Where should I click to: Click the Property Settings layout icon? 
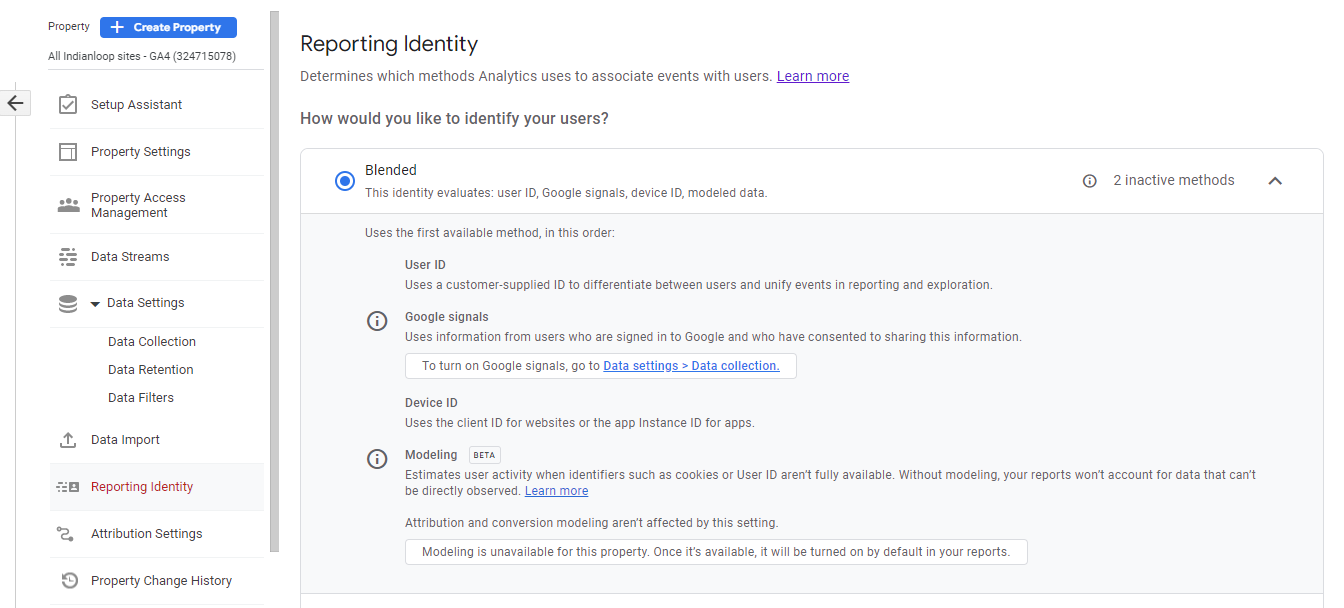click(x=68, y=152)
